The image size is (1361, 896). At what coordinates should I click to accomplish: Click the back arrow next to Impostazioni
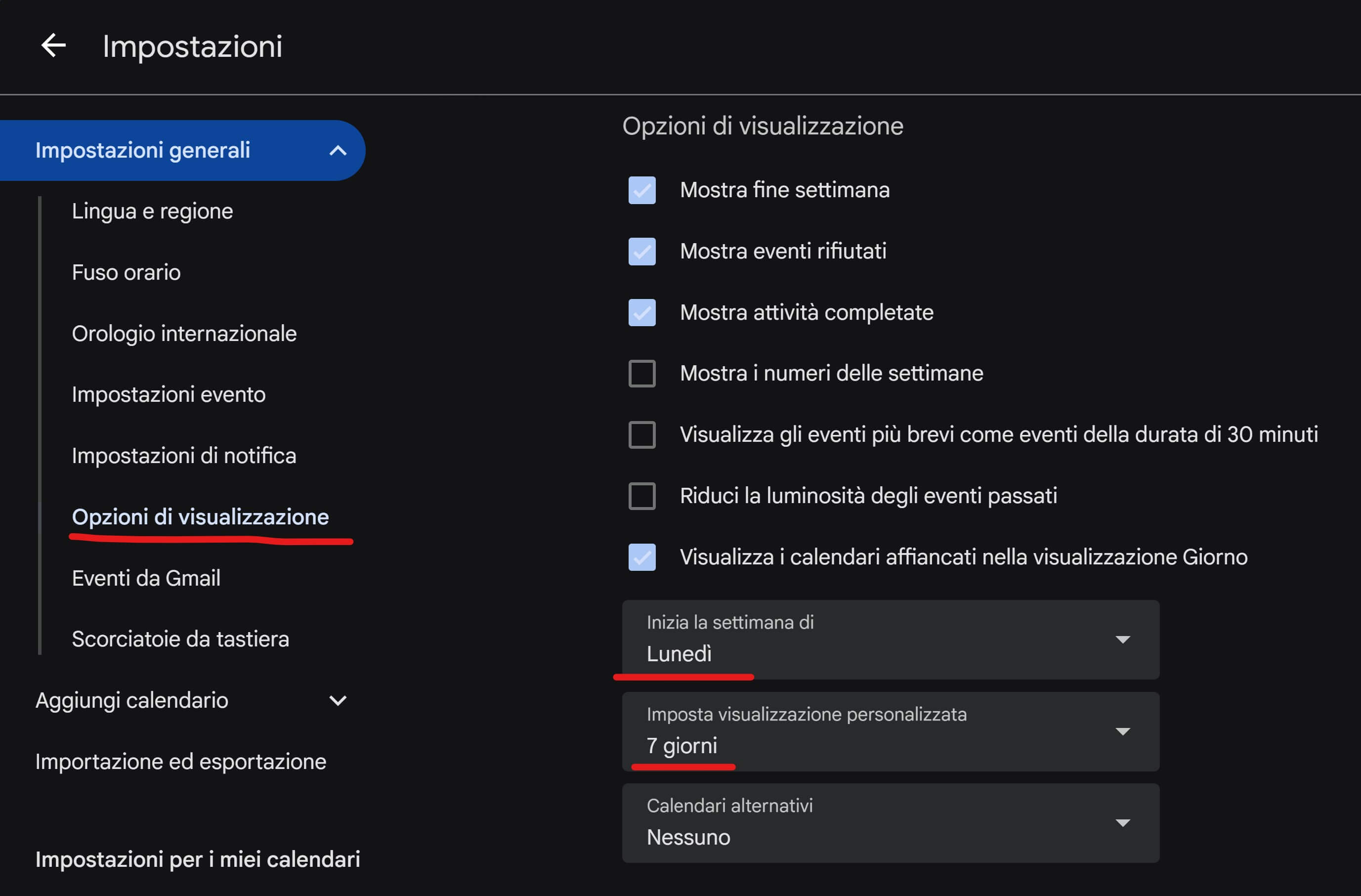click(x=54, y=45)
